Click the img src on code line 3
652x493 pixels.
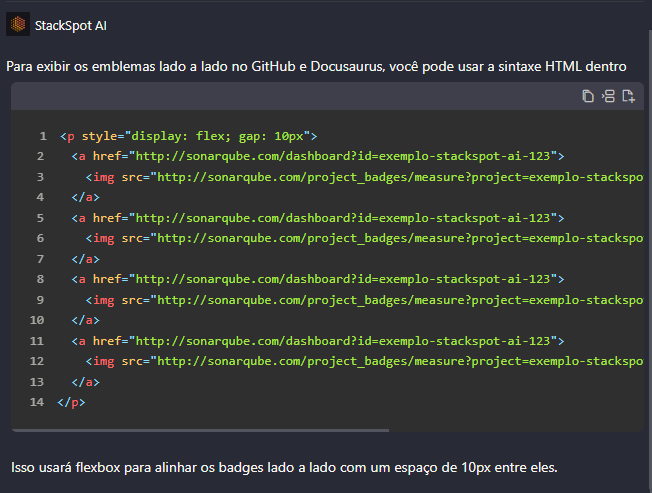click(364, 177)
